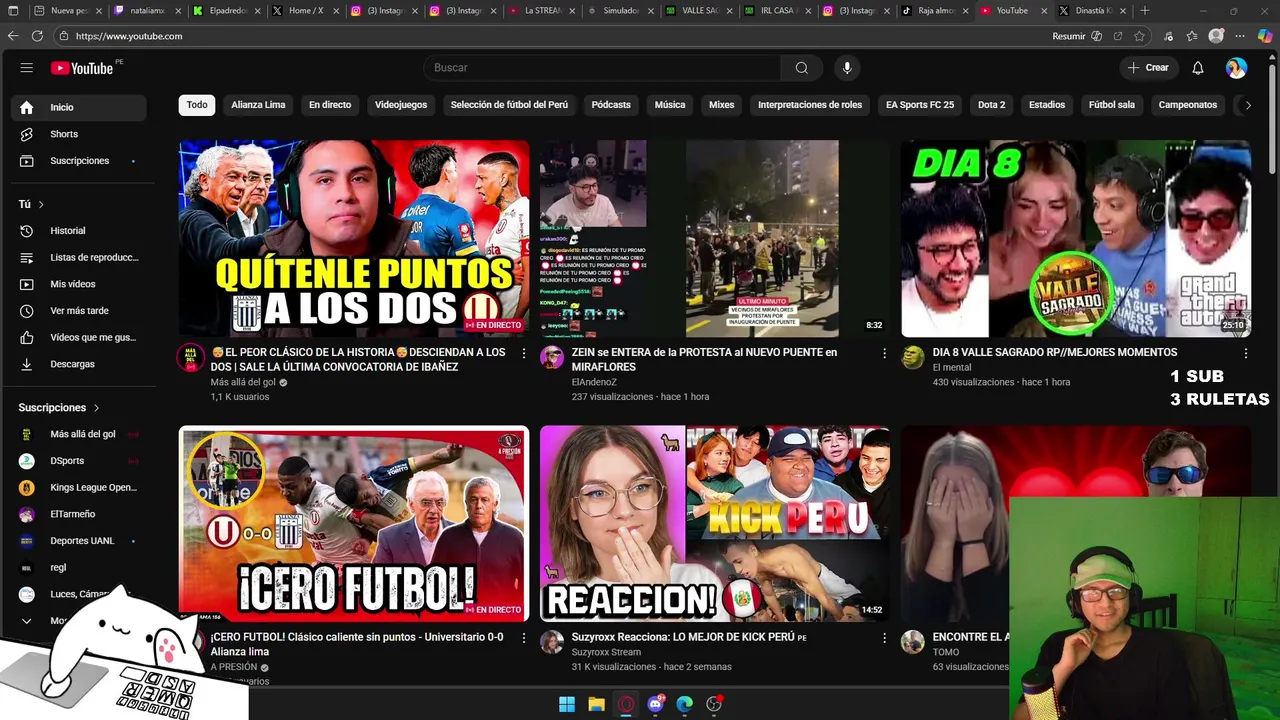Screen dimensions: 1280x720
Task: Expand the Tú section chevron
Action: tap(41, 204)
